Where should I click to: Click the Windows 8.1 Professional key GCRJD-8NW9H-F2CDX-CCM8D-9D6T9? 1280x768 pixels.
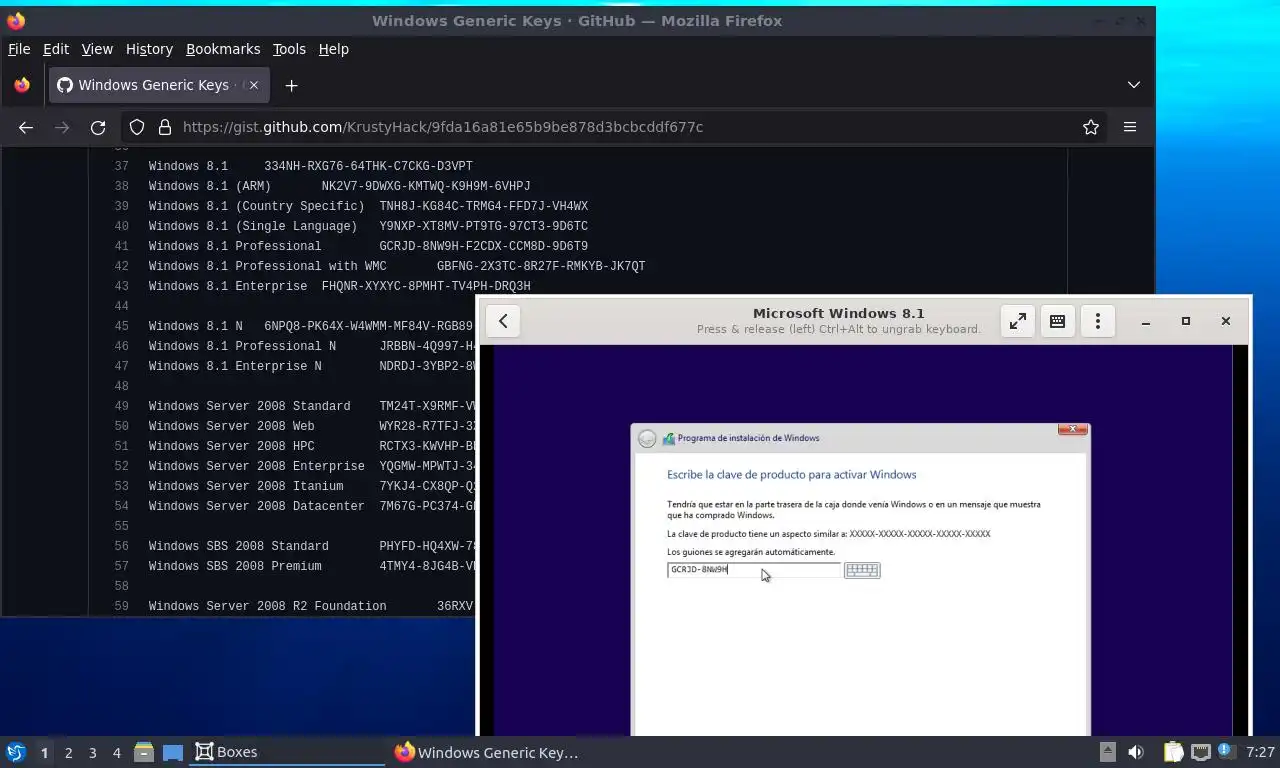click(484, 246)
